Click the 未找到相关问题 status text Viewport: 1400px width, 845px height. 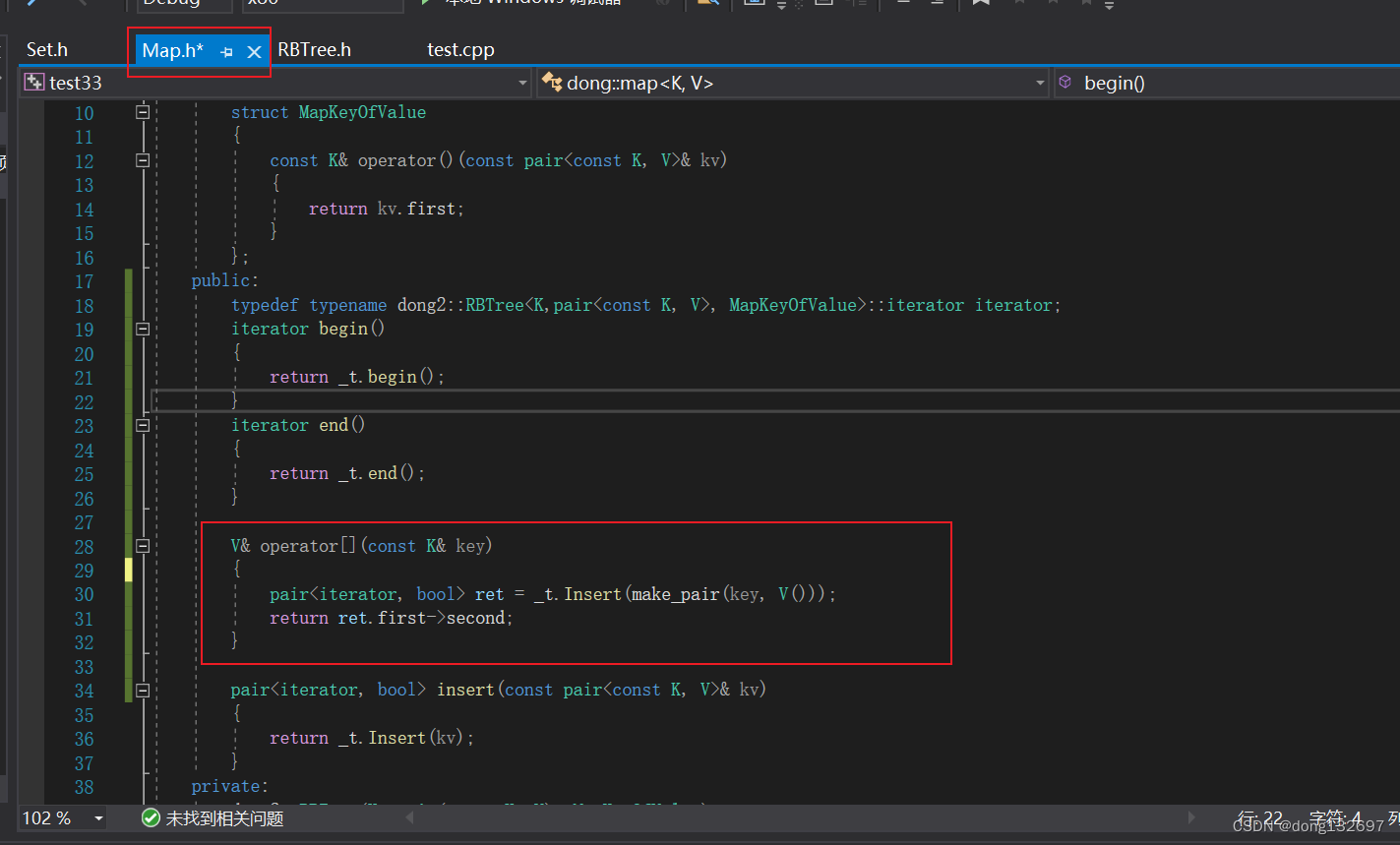click(224, 817)
